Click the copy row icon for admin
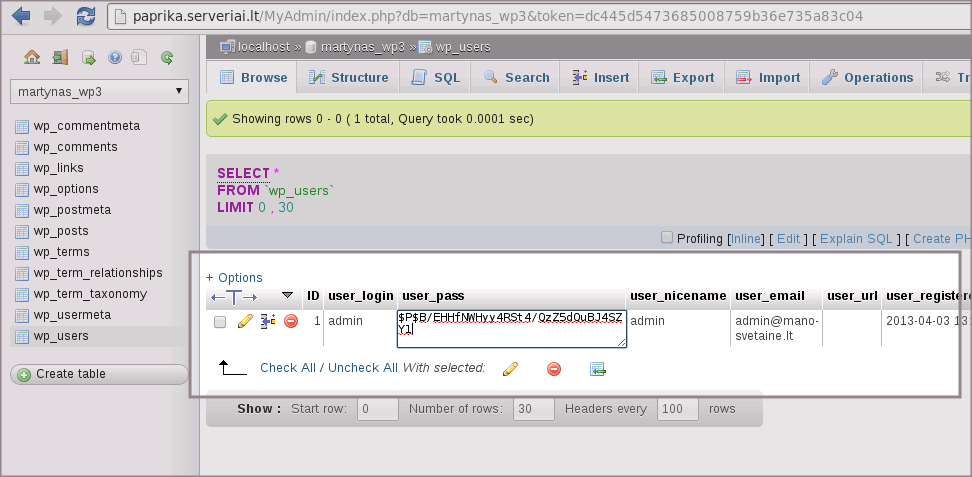This screenshot has width=972, height=477. [x=268, y=321]
